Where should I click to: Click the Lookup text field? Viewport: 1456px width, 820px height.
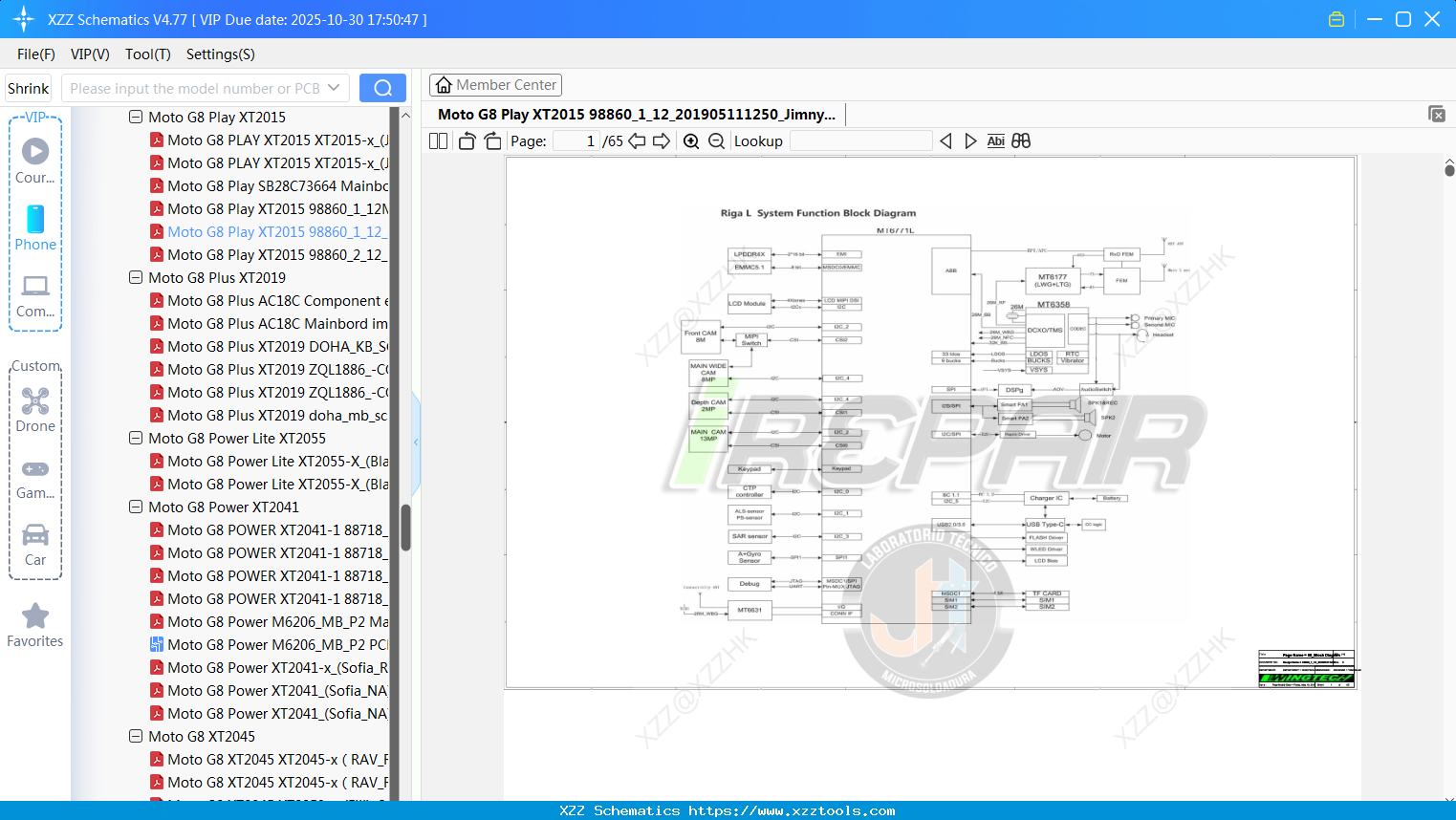click(x=860, y=141)
